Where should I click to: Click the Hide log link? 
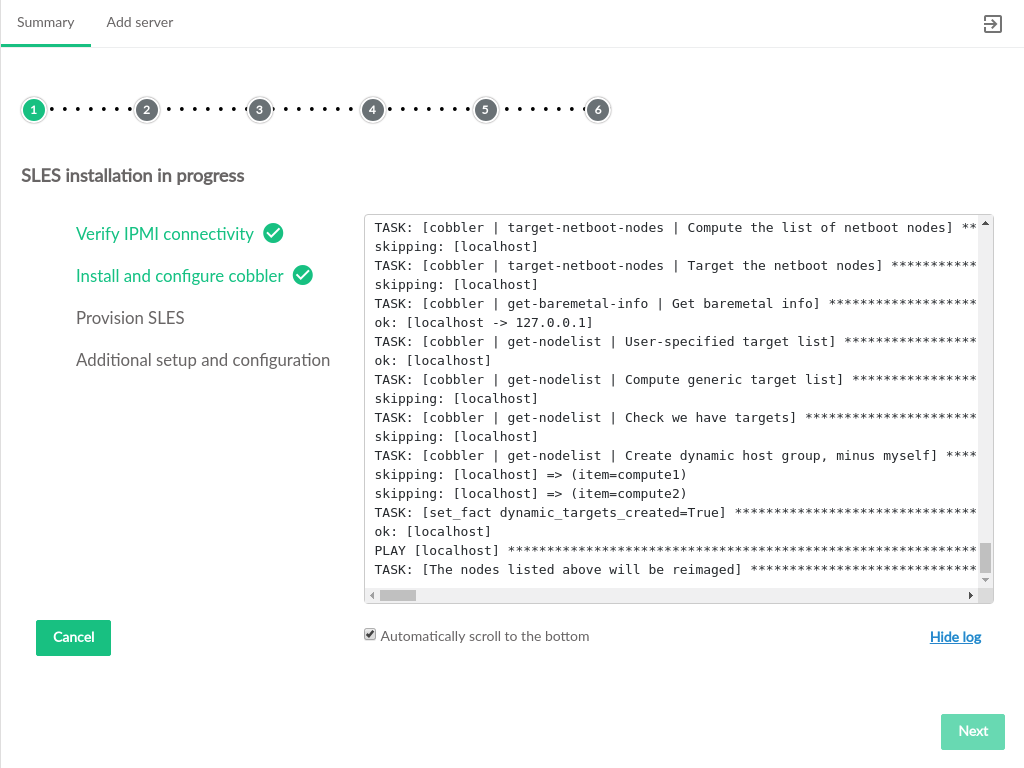955,637
